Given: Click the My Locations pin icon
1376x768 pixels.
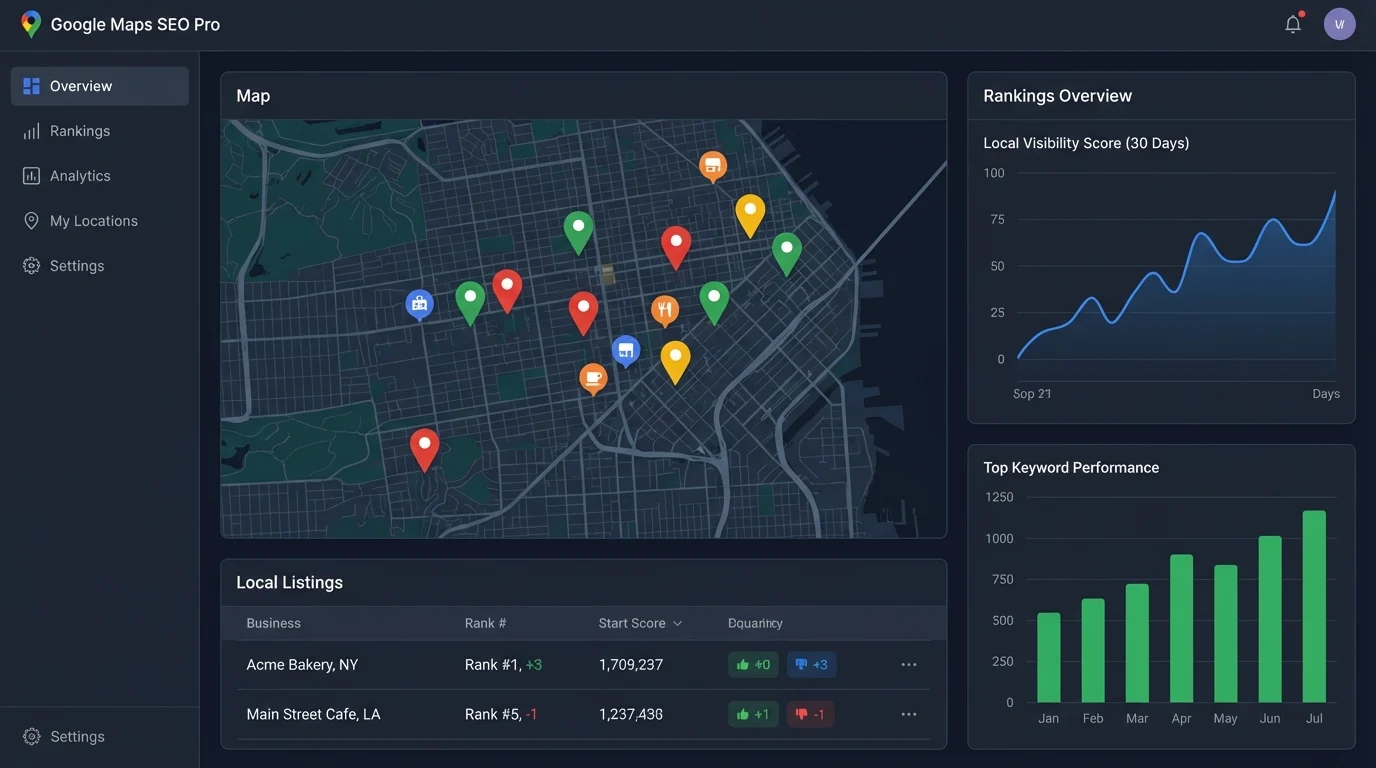Looking at the screenshot, I should click(30, 219).
